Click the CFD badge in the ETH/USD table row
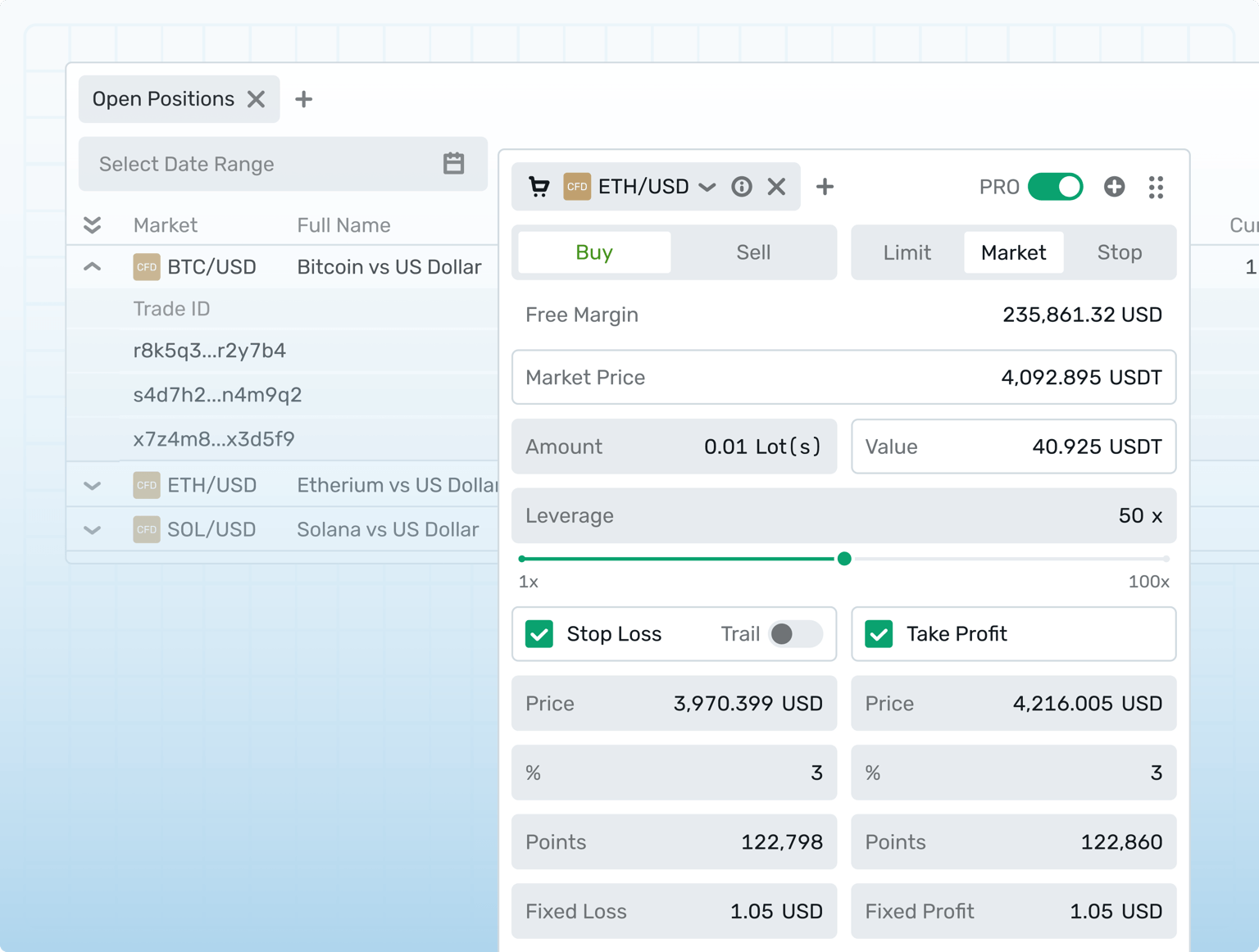The height and width of the screenshot is (952, 1259). (147, 485)
